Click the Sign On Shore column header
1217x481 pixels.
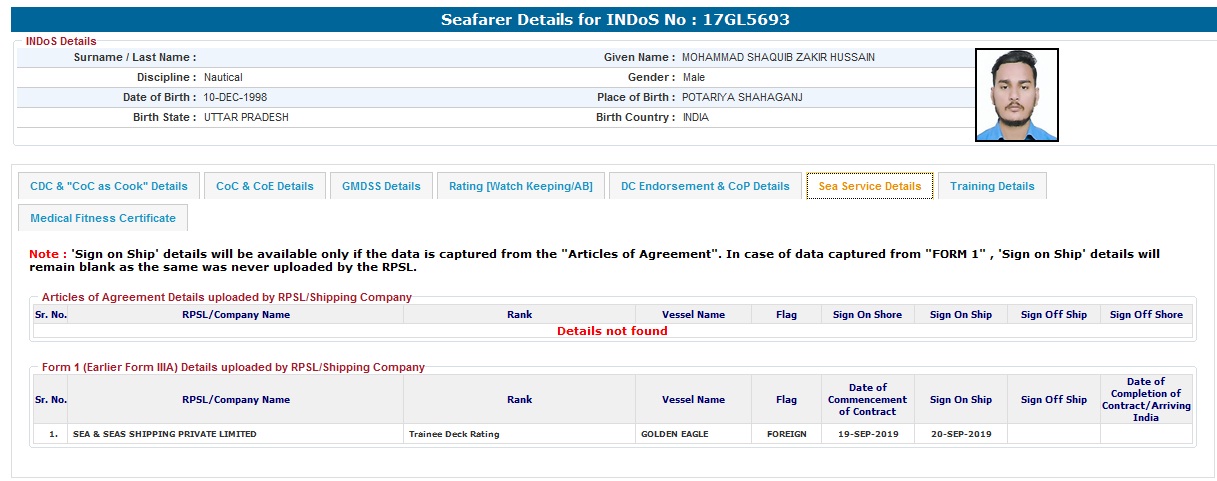pyautogui.click(x=867, y=315)
